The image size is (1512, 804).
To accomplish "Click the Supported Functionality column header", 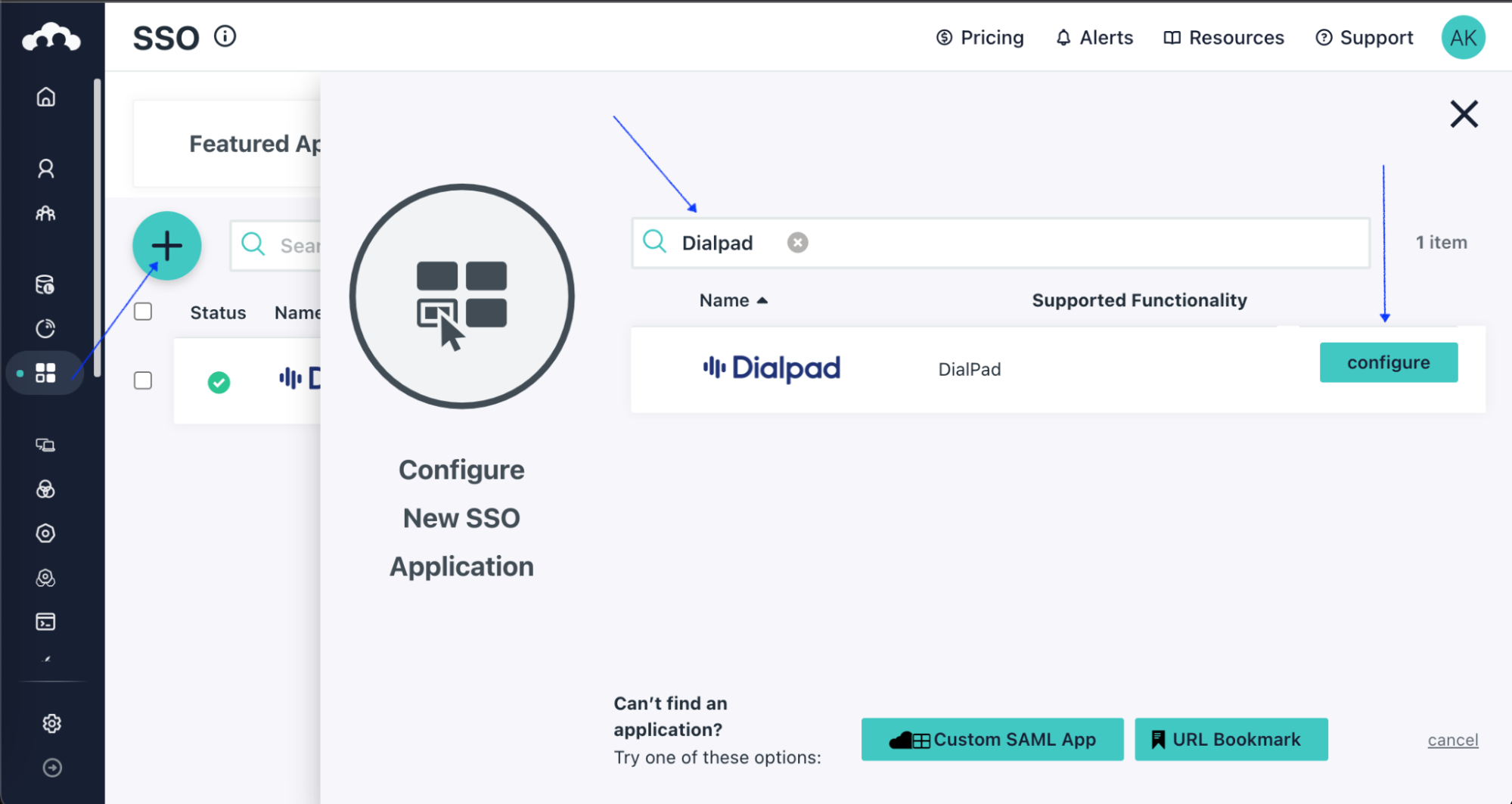I will 1139,300.
